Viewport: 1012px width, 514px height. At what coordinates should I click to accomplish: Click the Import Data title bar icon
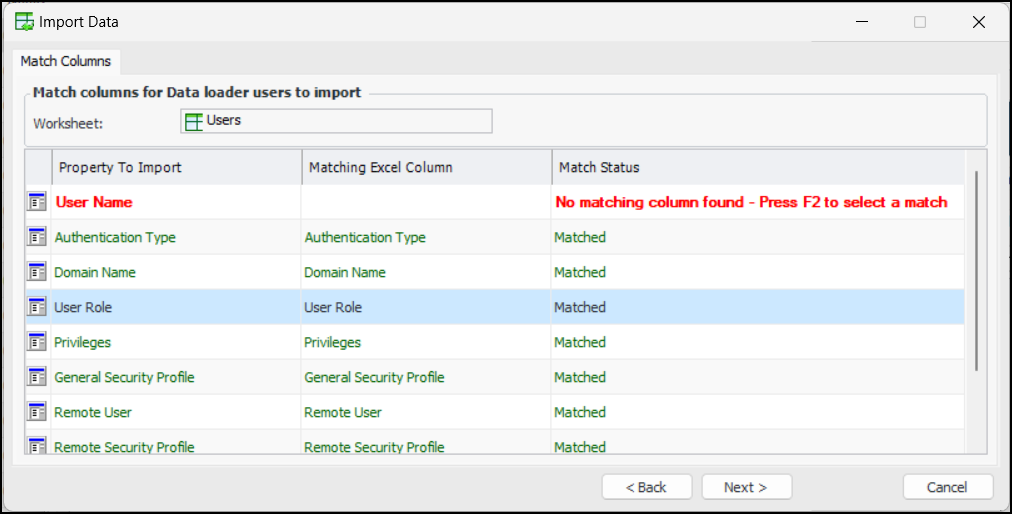[24, 21]
